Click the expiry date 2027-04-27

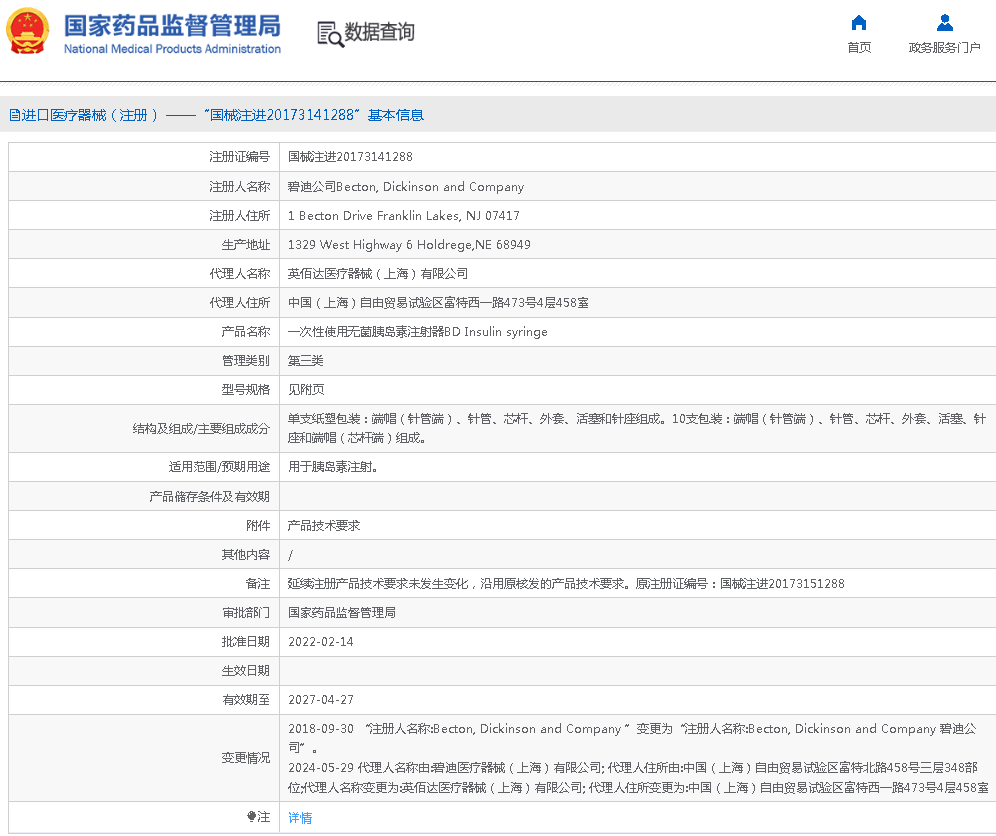[320, 700]
